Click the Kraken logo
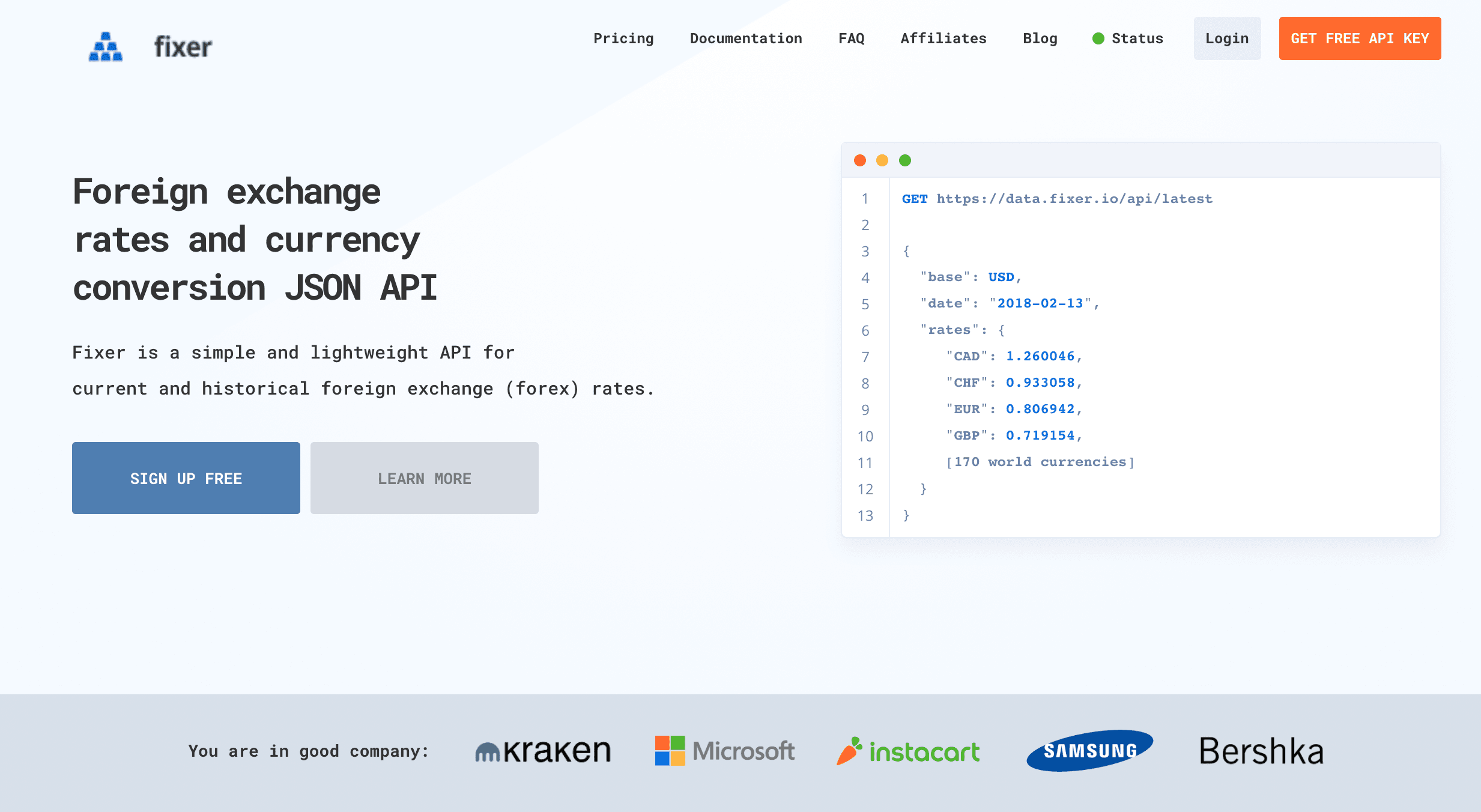 tap(543, 751)
